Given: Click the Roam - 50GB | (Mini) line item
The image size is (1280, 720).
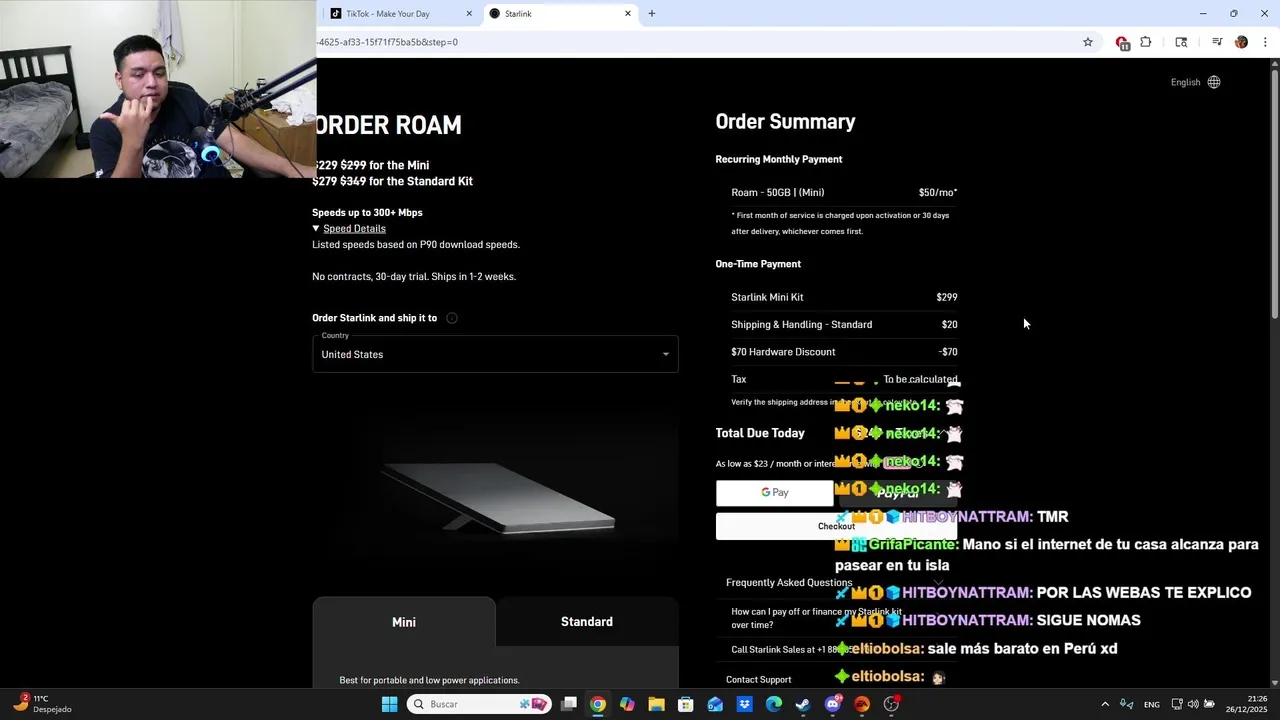Looking at the screenshot, I should click(844, 193).
